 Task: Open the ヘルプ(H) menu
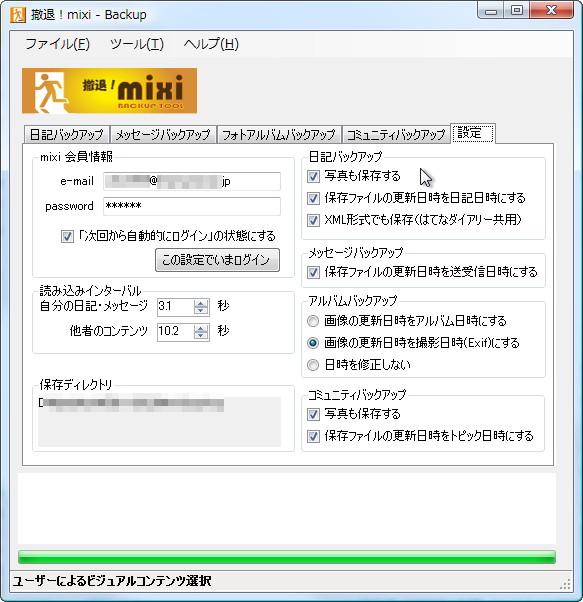pyautogui.click(x=211, y=44)
